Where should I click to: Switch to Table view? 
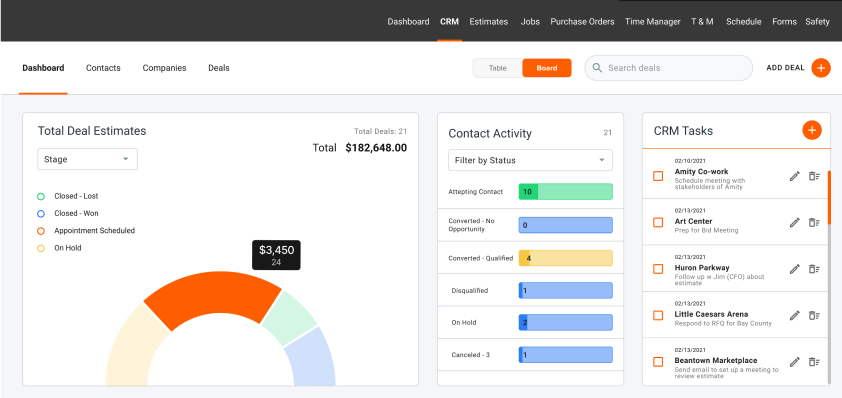tap(497, 68)
